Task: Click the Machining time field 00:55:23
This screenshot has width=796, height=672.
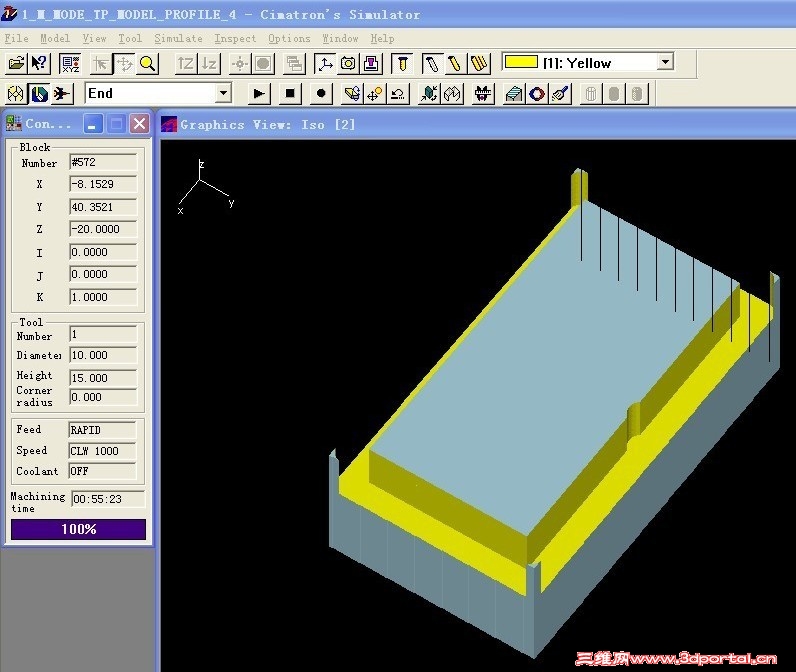Action: (108, 499)
